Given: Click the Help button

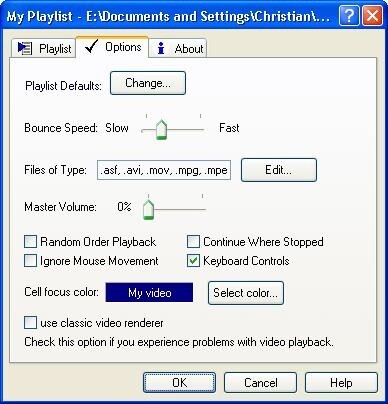Looking at the screenshot, I should pos(341,383).
